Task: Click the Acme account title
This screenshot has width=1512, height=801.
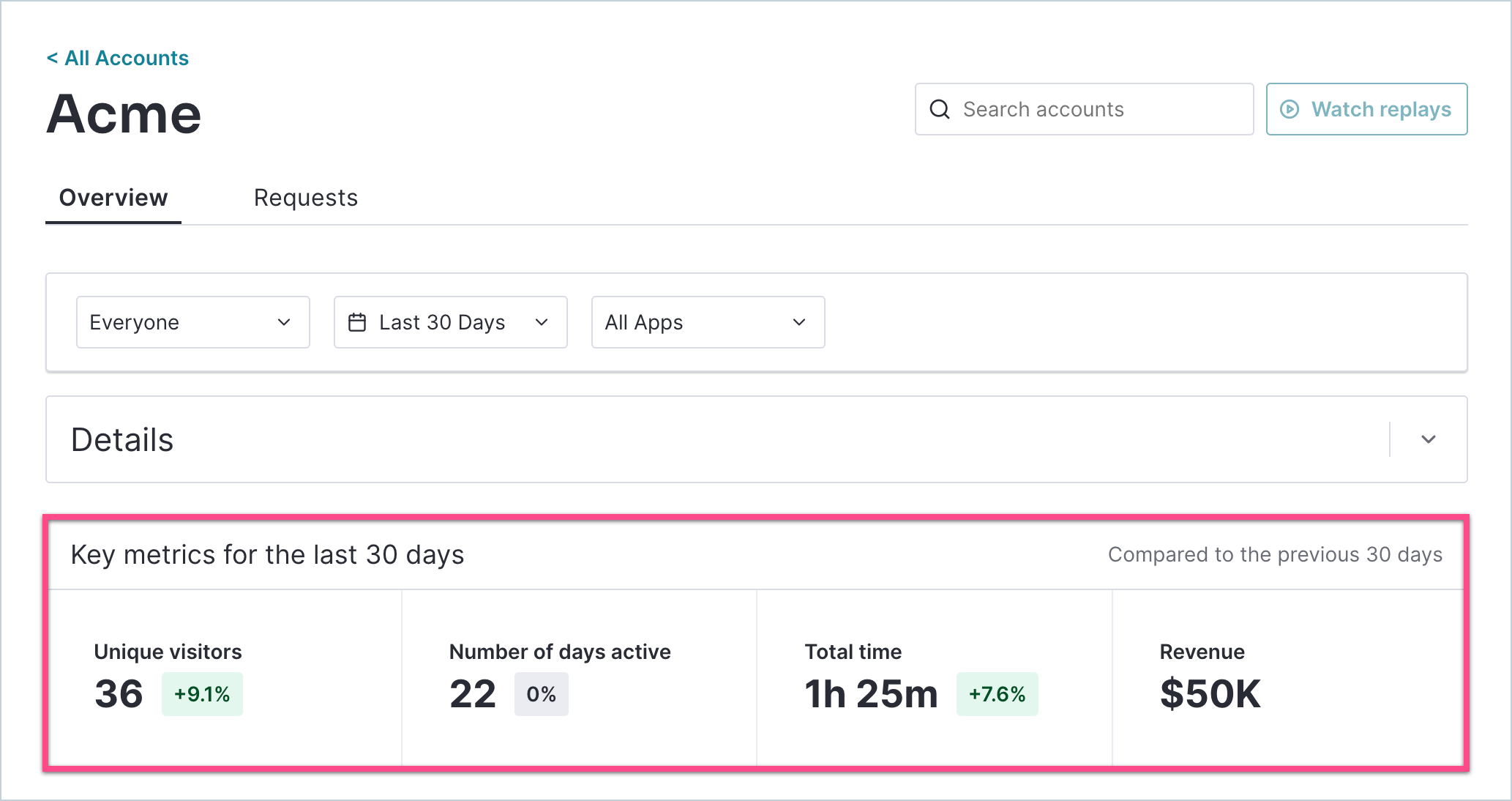Action: [124, 114]
